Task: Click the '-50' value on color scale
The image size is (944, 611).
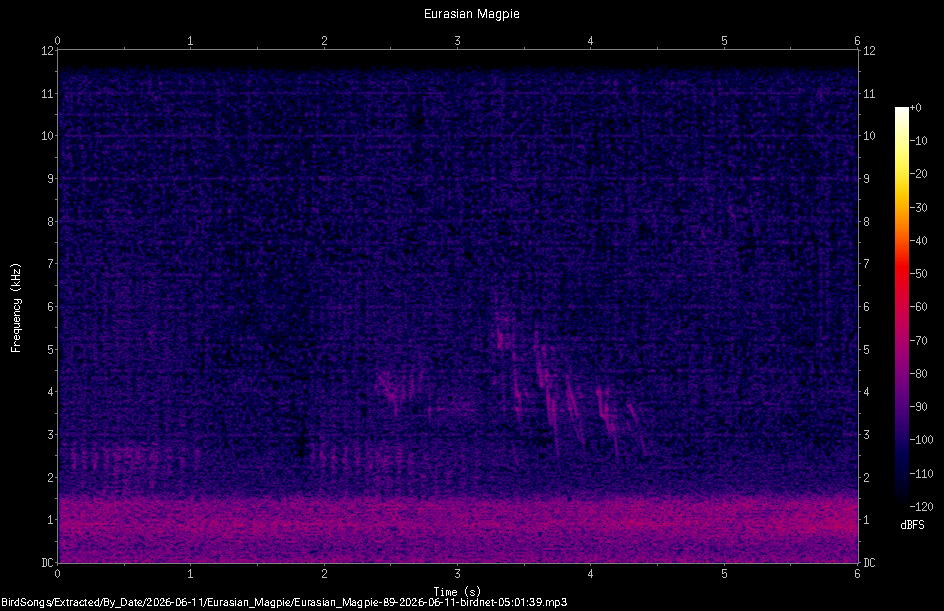Action: [x=918, y=274]
